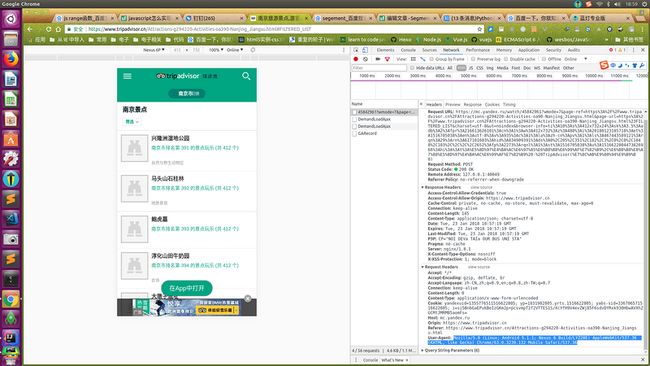Click the Sogou input method S icon
650x366 pixels.
pyautogui.click(x=604, y=65)
